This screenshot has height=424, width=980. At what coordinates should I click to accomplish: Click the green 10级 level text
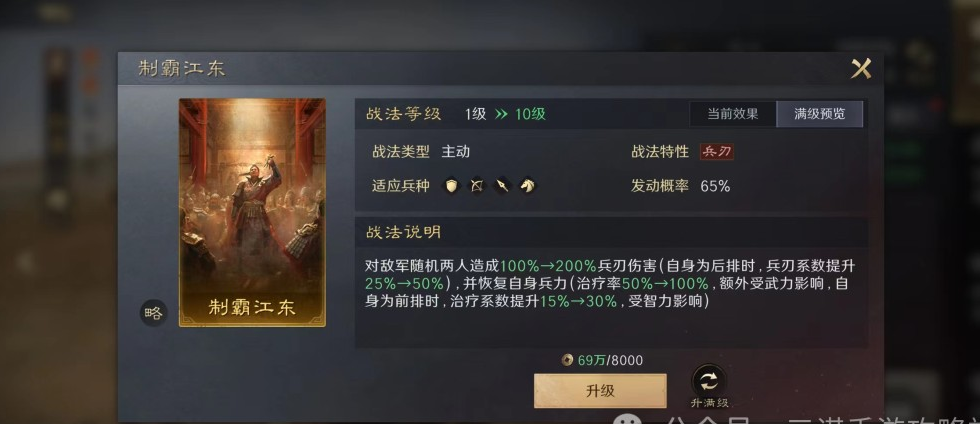(x=530, y=114)
